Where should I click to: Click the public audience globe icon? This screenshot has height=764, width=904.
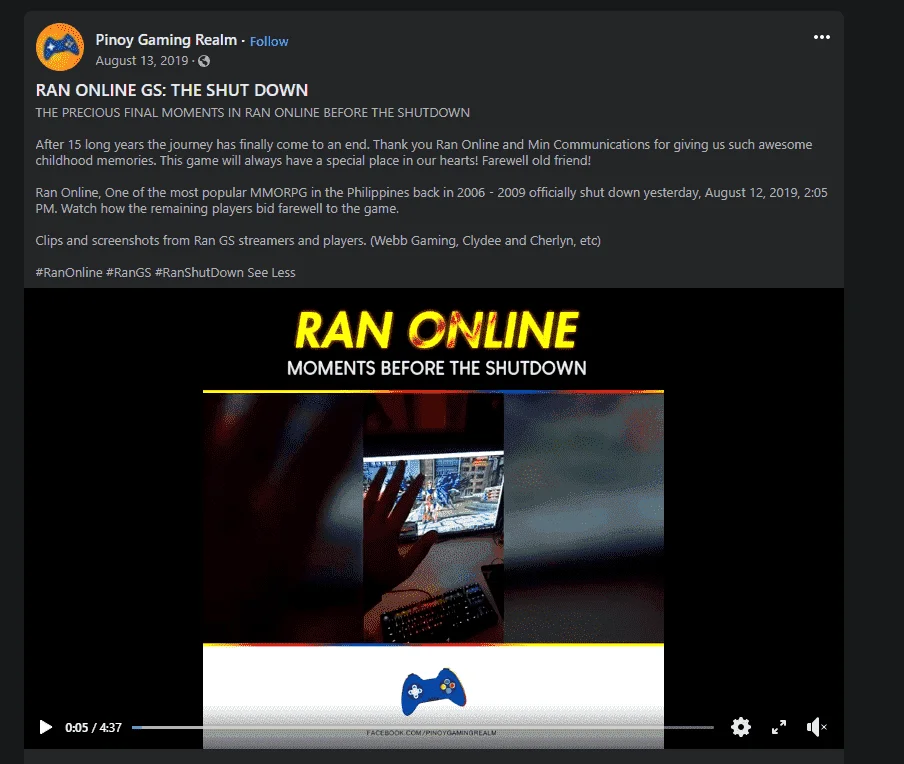(204, 61)
